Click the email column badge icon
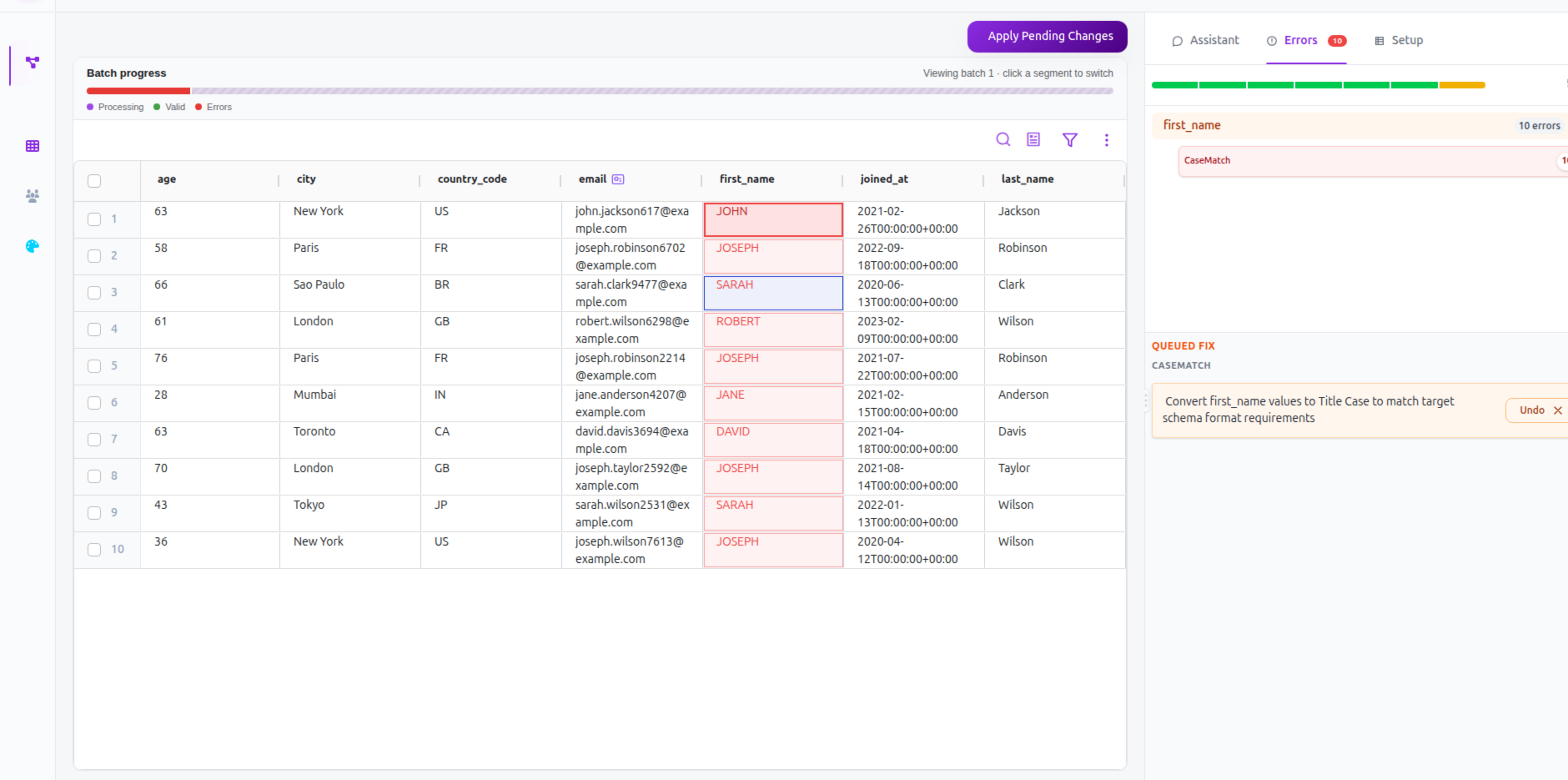1568x780 pixels. pyautogui.click(x=618, y=179)
